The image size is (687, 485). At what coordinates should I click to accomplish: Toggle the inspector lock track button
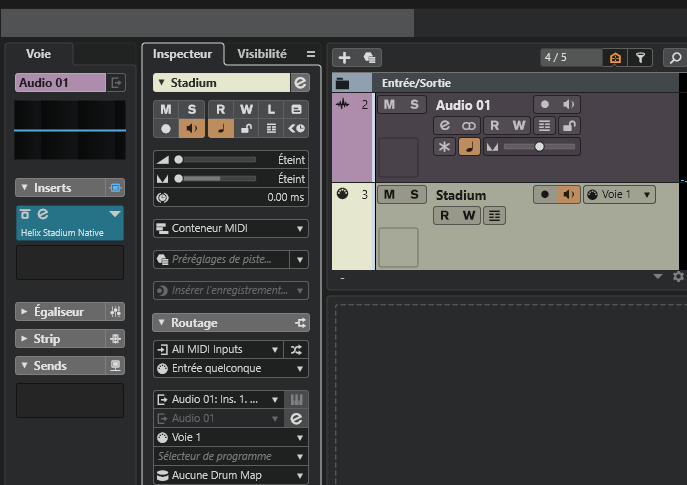(x=246, y=129)
